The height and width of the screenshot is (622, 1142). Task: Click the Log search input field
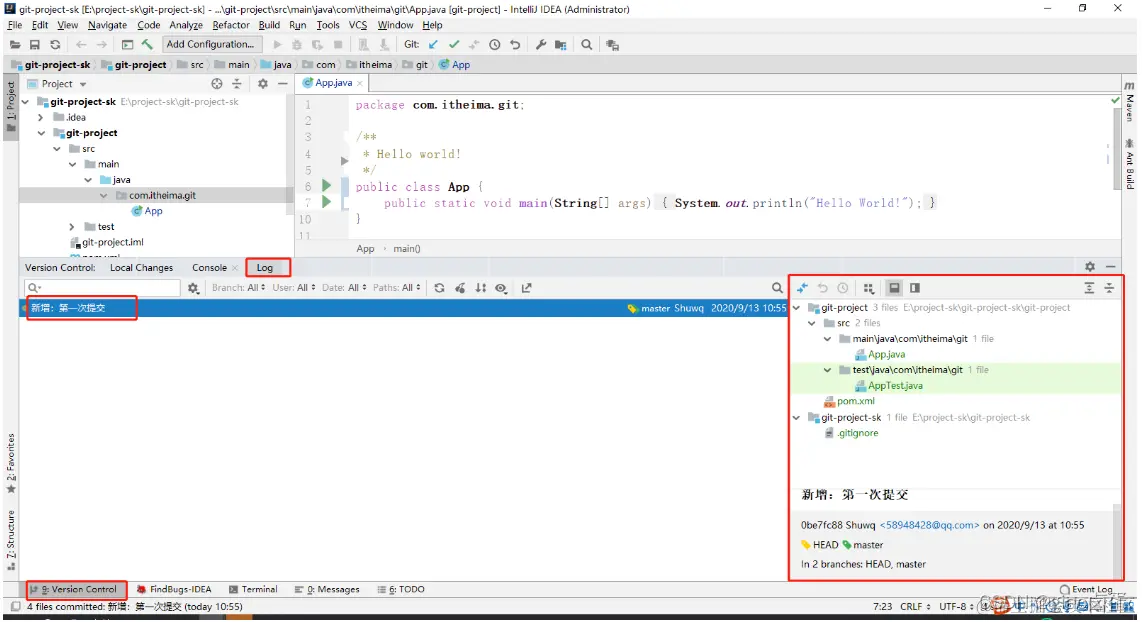[102, 288]
